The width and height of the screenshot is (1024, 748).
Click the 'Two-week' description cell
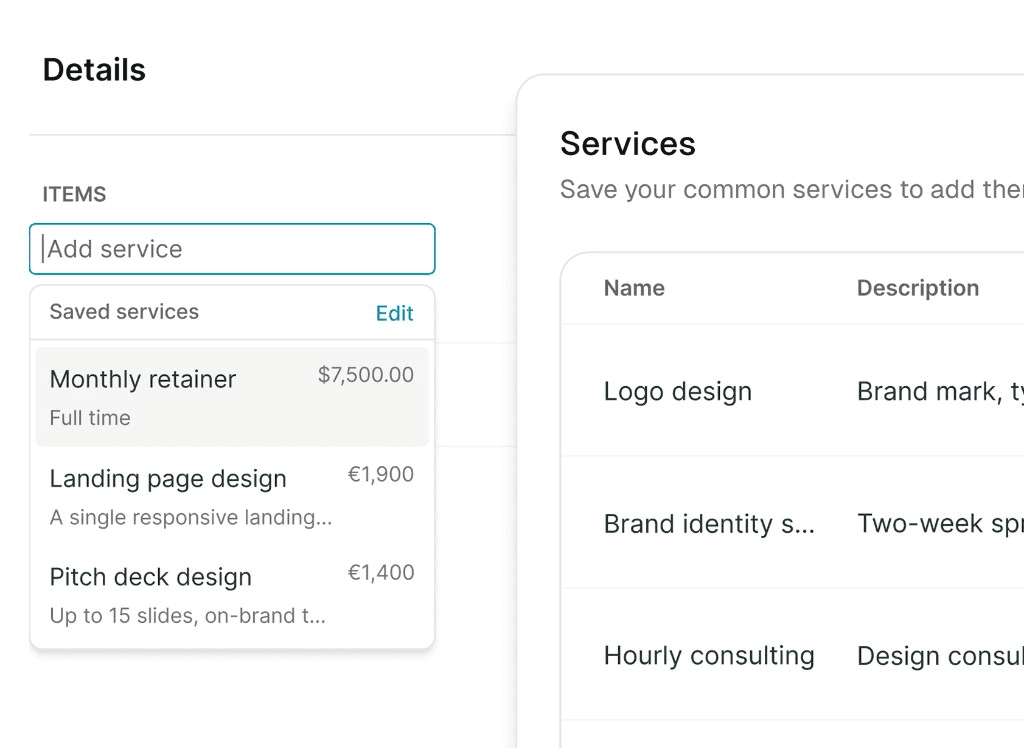[940, 523]
